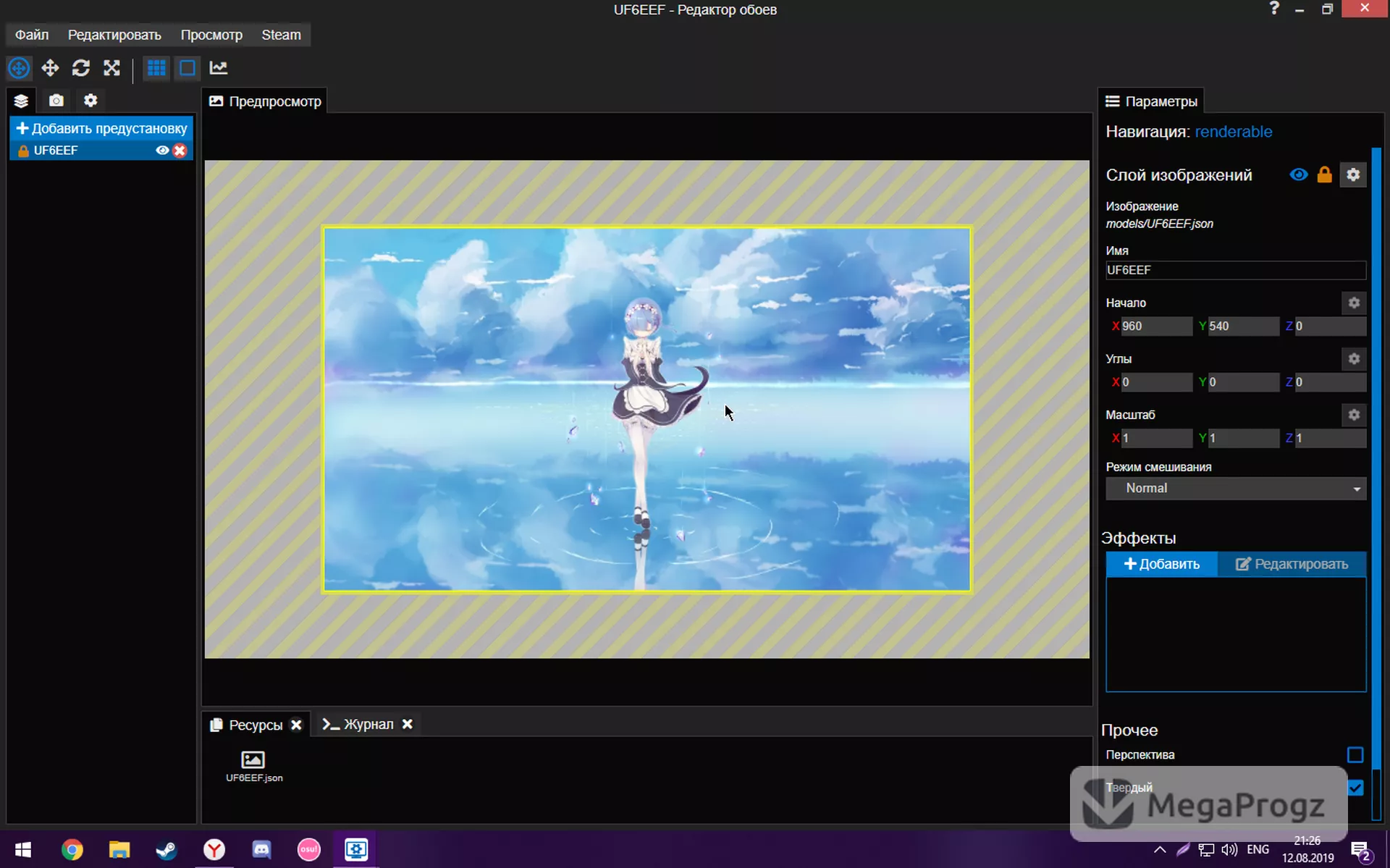1390x868 pixels.
Task: Open gear options for Масштаб
Action: pos(1354,415)
